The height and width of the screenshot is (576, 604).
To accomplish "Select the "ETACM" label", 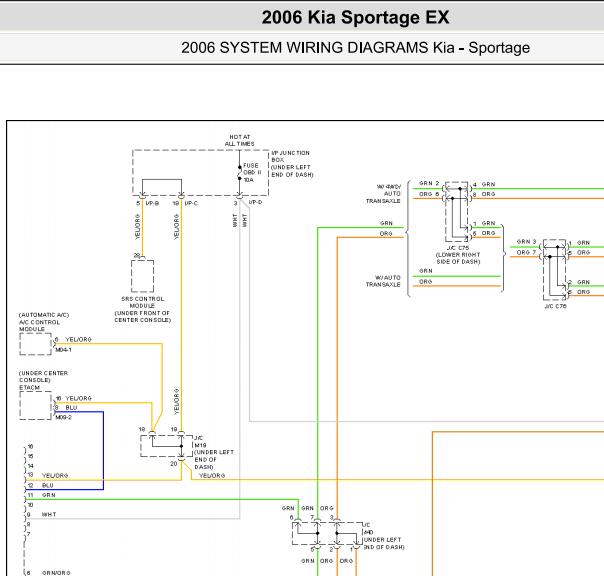I will click(29, 387).
